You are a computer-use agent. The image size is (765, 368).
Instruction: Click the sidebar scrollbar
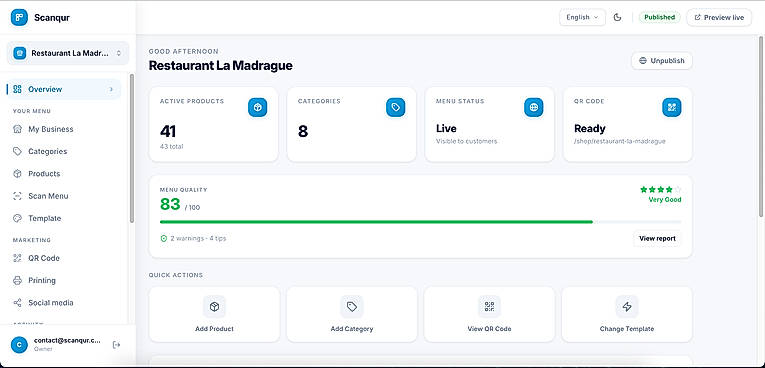click(x=132, y=148)
